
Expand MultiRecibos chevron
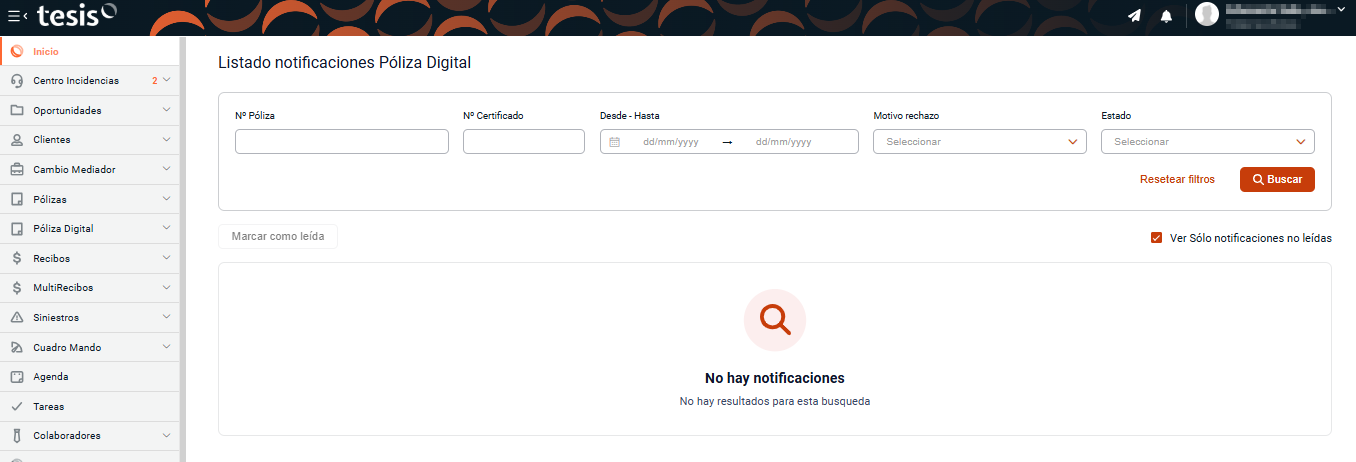coord(167,287)
